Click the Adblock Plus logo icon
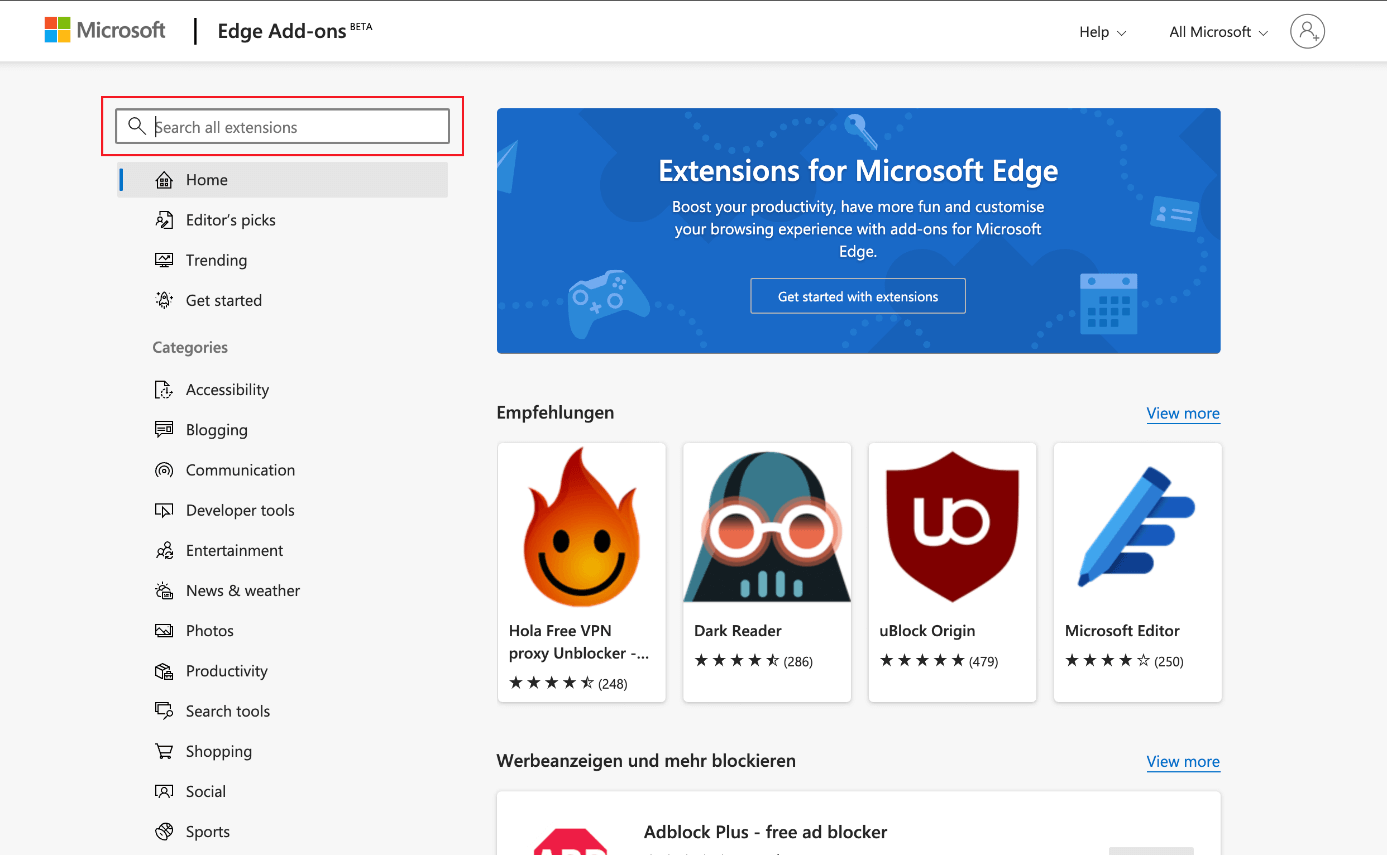This screenshot has width=1387, height=855. [x=570, y=841]
